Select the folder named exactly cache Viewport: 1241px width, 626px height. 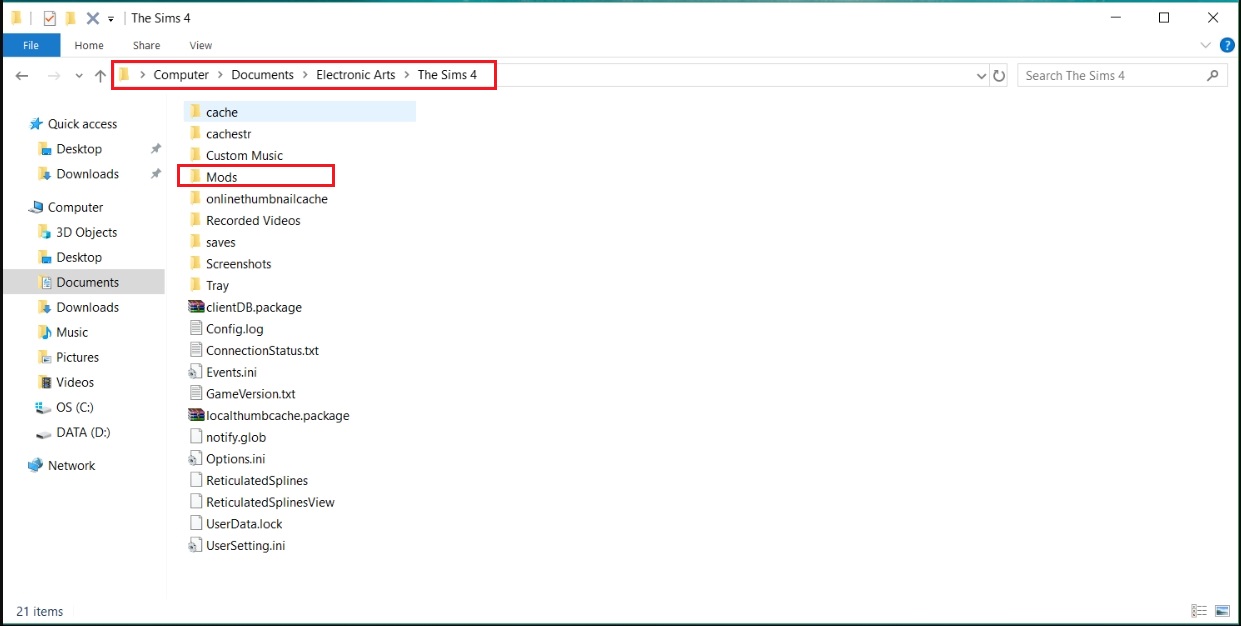222,112
